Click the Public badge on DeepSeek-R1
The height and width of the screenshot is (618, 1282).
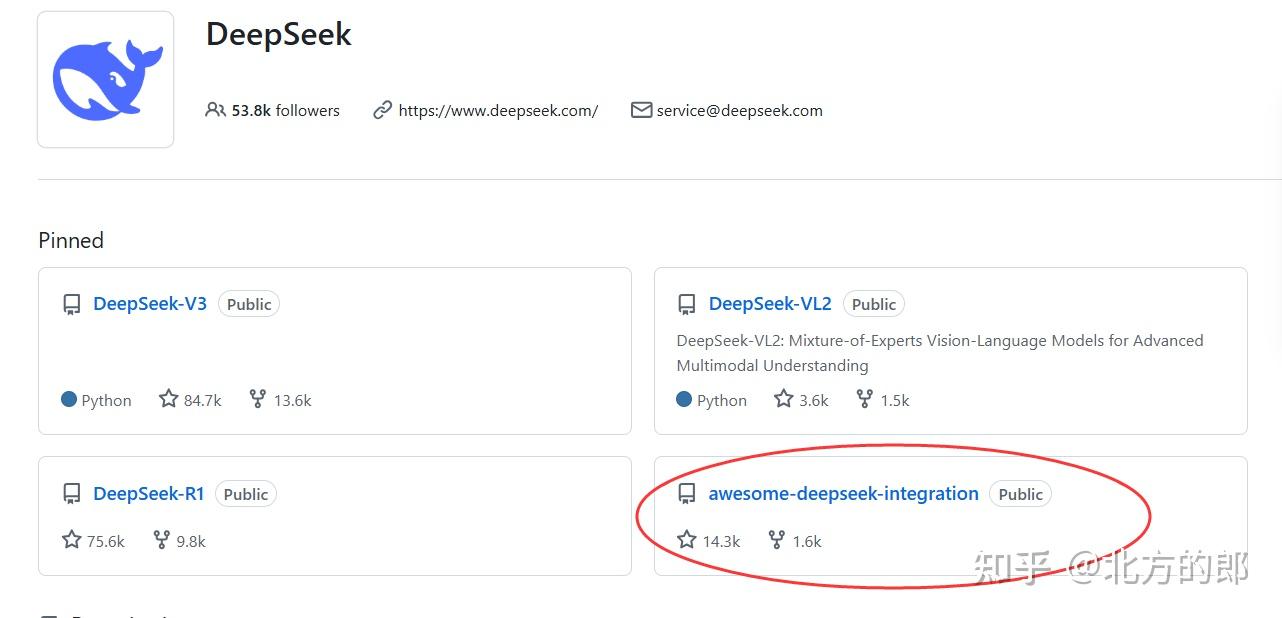click(x=245, y=493)
